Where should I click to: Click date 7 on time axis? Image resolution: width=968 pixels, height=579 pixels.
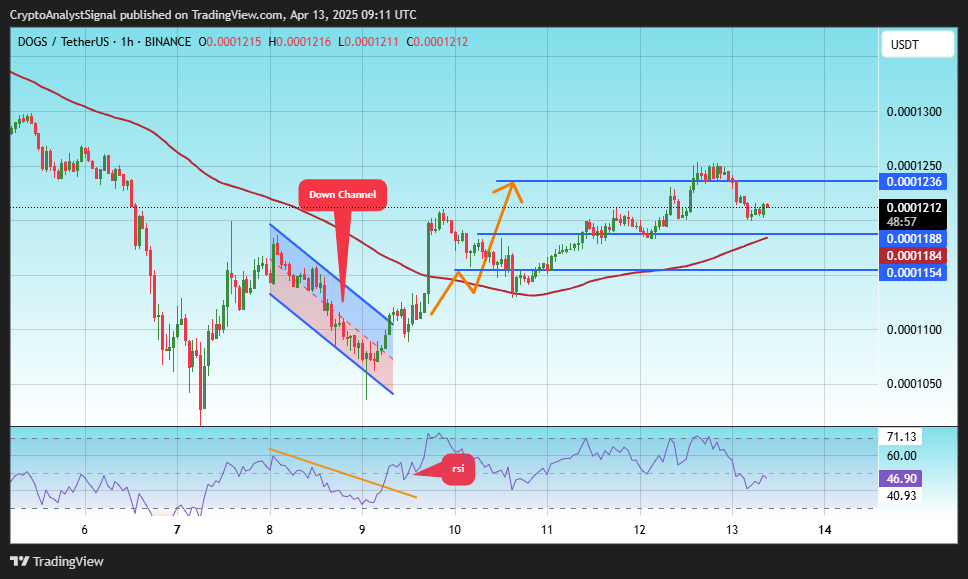coord(177,530)
